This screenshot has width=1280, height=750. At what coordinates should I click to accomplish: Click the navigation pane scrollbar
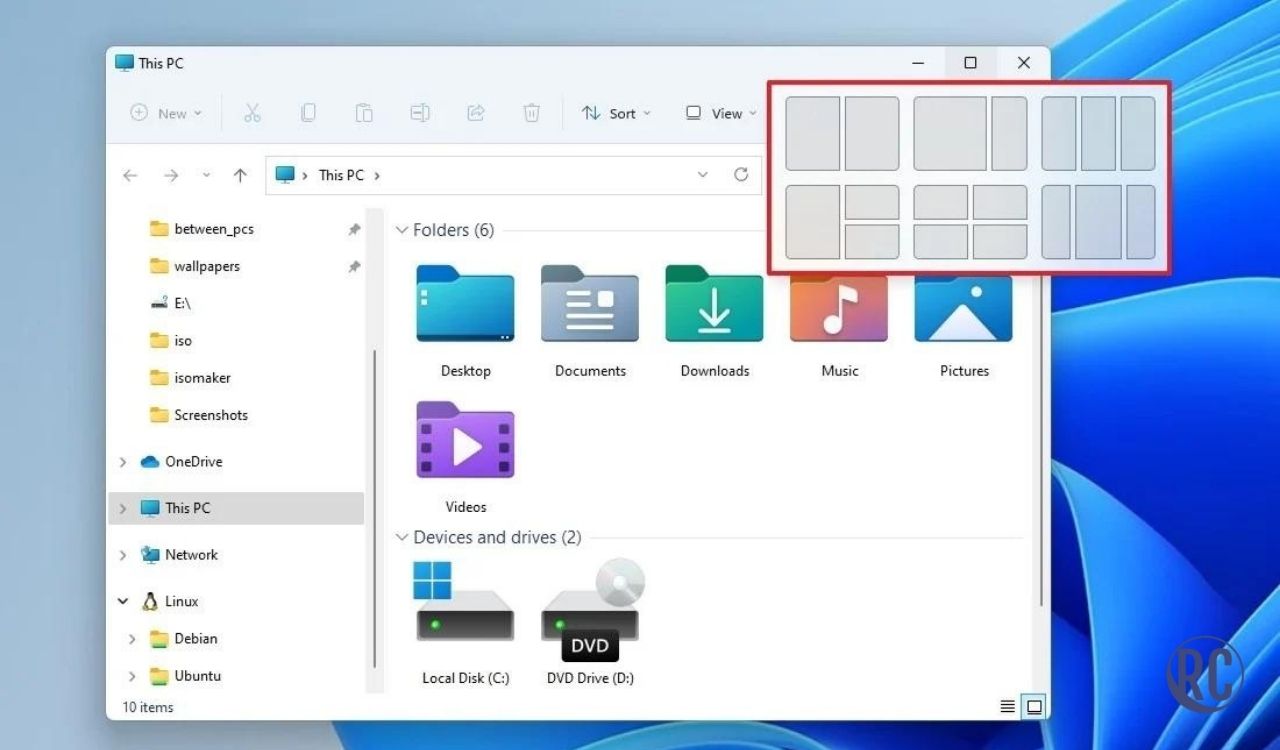click(375, 510)
